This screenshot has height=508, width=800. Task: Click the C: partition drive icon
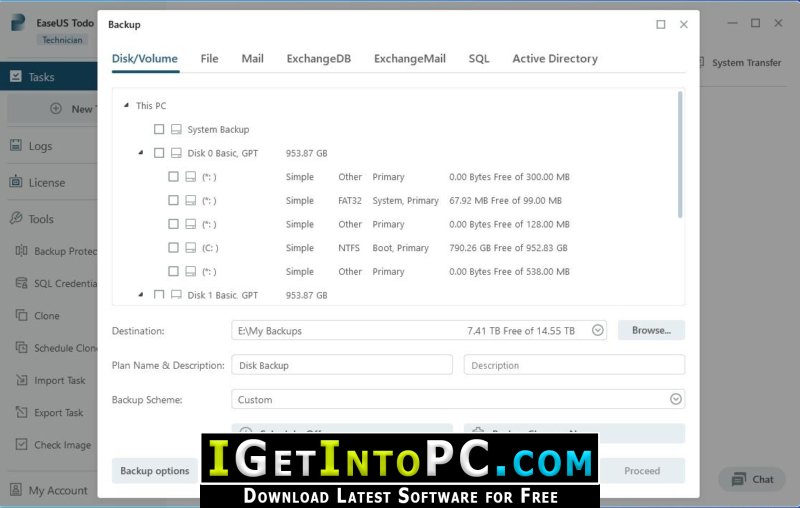tap(190, 247)
